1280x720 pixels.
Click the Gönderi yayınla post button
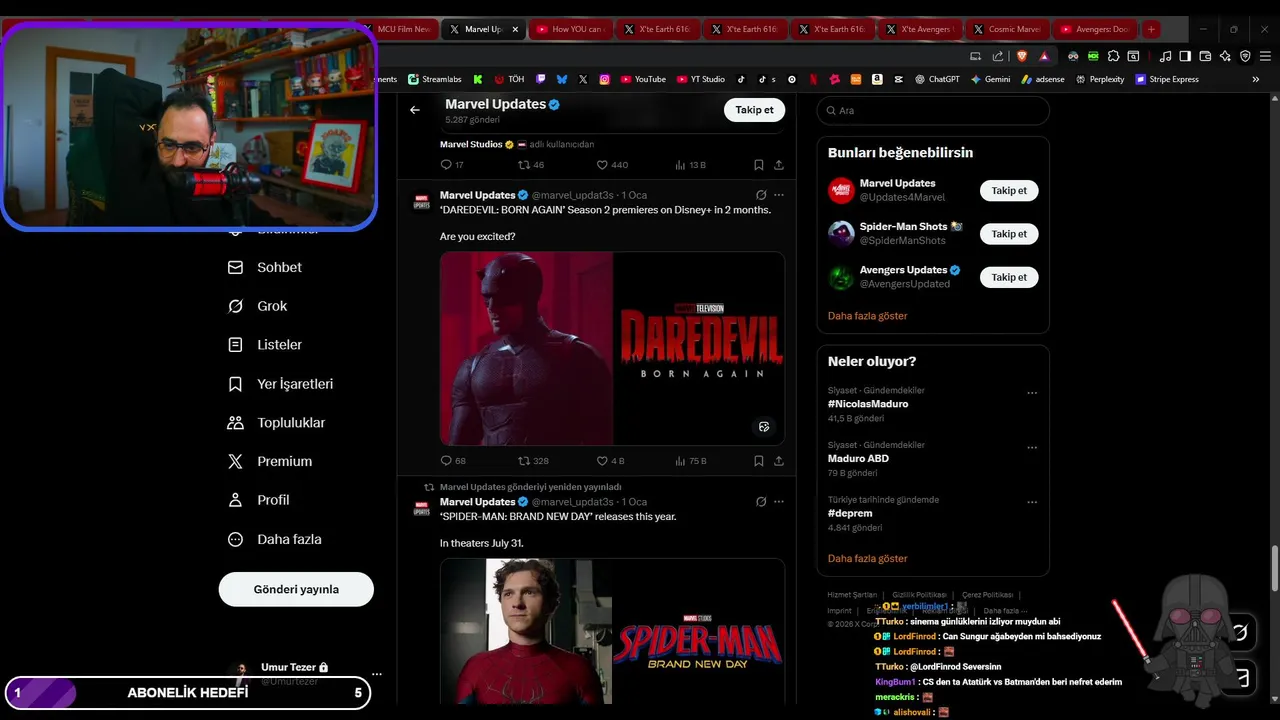[x=296, y=589]
